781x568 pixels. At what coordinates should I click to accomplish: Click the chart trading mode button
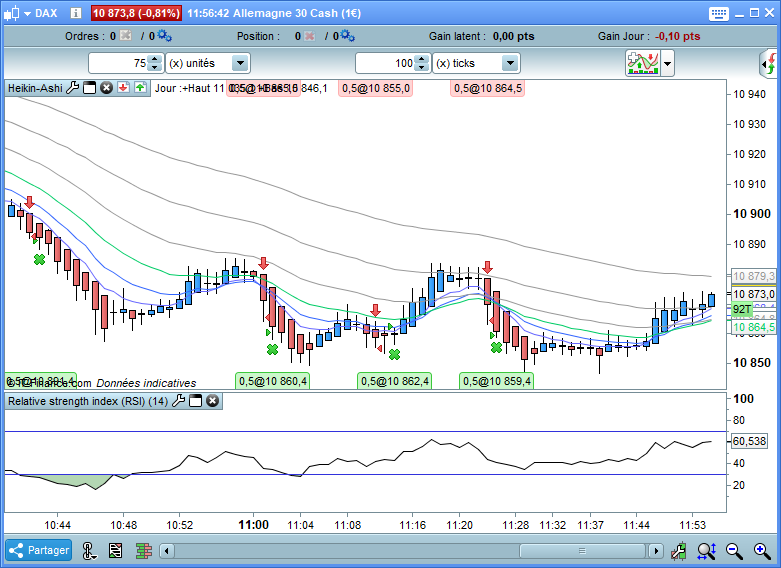point(643,63)
